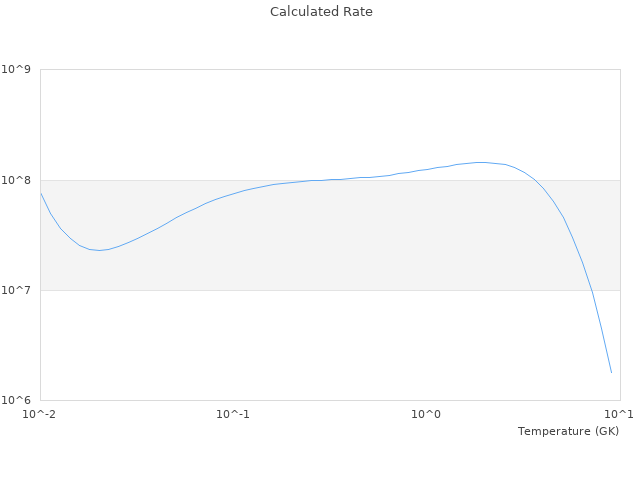Select the 10^7 y-axis label
The height and width of the screenshot is (480, 640).
tap(17, 291)
